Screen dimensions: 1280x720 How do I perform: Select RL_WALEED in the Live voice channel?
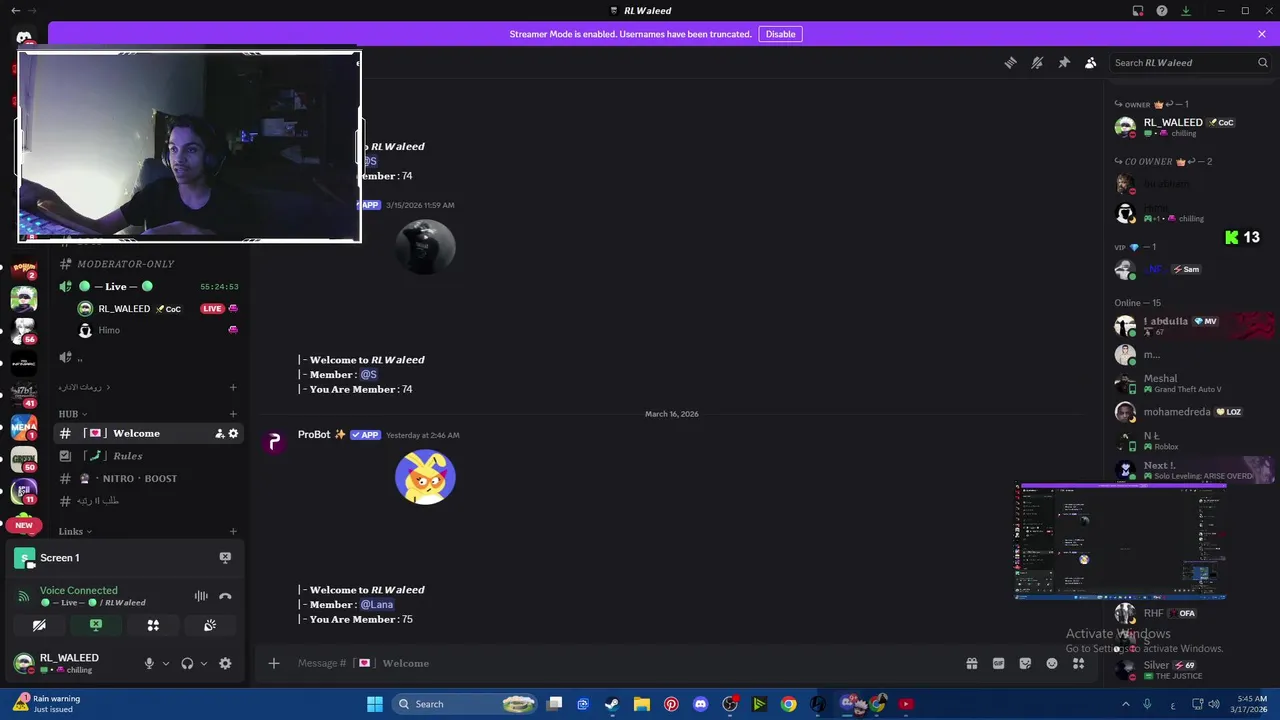coord(158,309)
